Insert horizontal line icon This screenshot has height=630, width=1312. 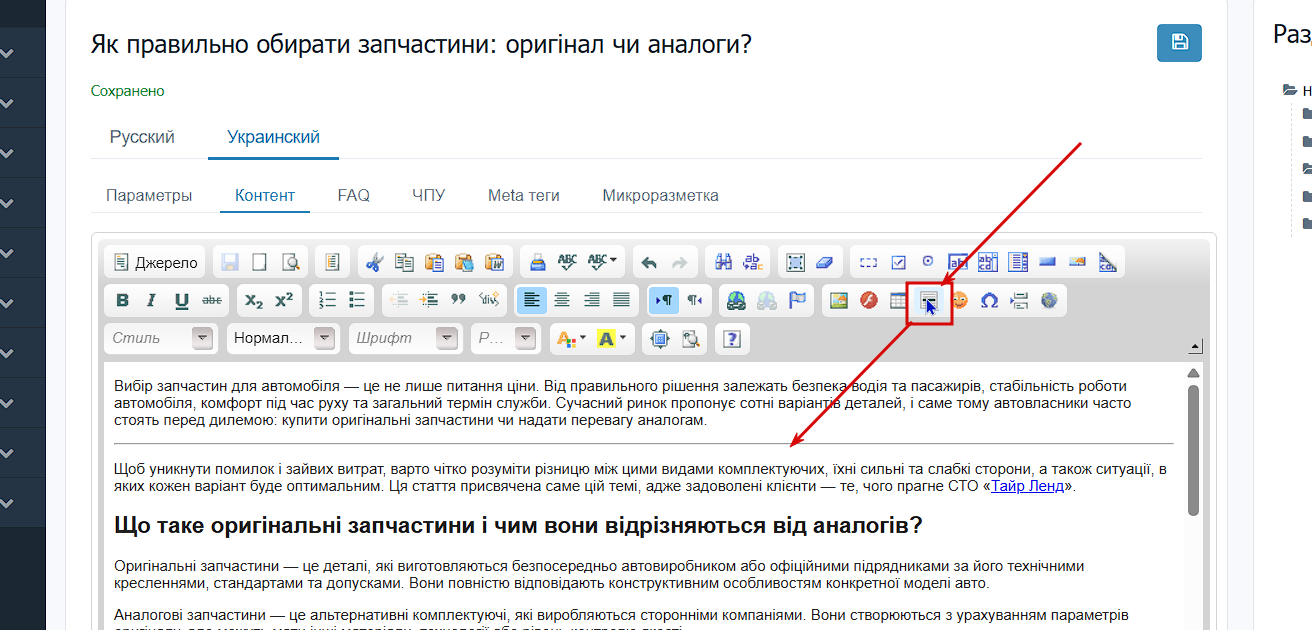point(929,300)
